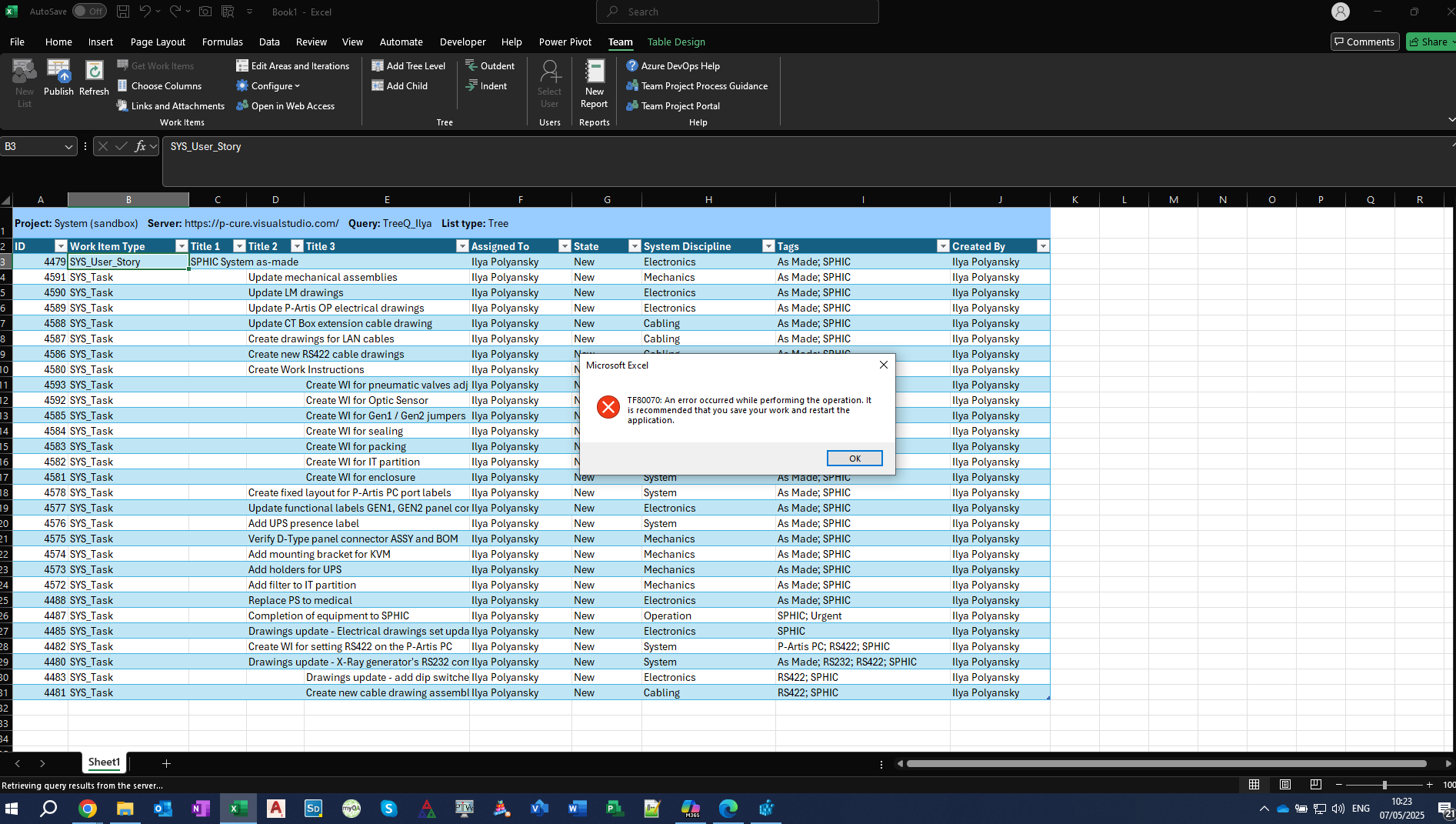The width and height of the screenshot is (1456, 824).
Task: Click the Undo icon
Action: tap(145, 12)
